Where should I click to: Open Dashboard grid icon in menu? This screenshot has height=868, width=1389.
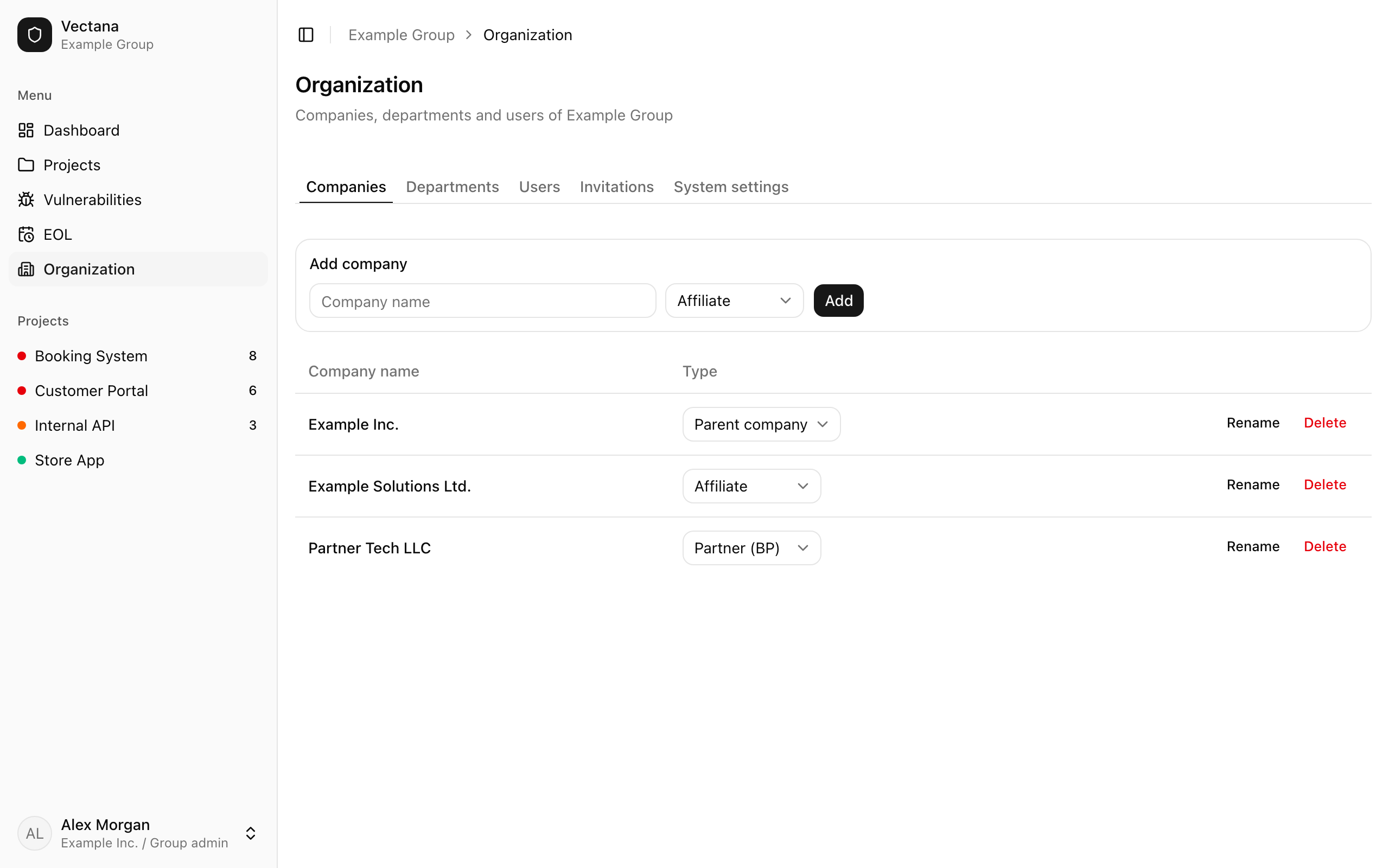(x=26, y=130)
